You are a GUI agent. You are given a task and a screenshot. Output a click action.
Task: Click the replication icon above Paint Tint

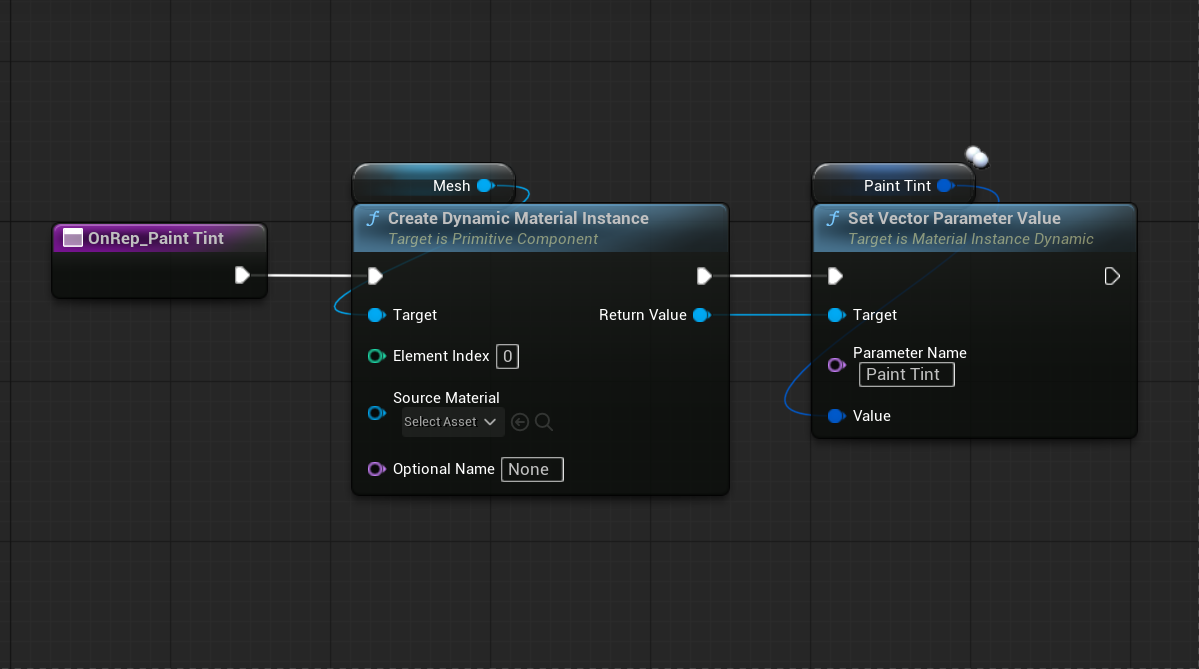coord(976,157)
